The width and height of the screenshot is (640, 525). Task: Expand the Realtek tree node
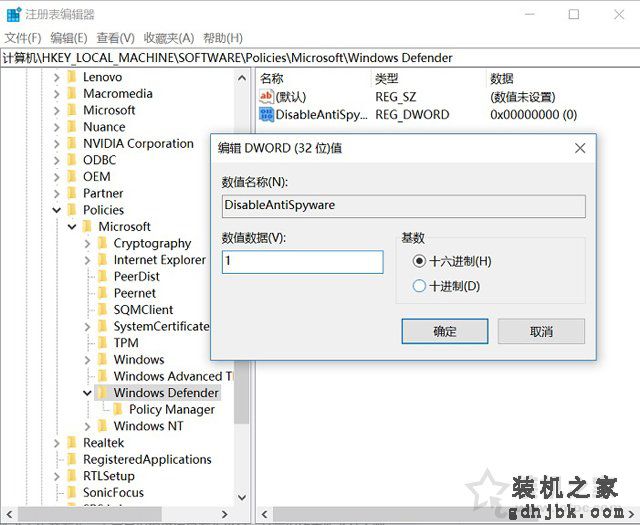pos(57,443)
